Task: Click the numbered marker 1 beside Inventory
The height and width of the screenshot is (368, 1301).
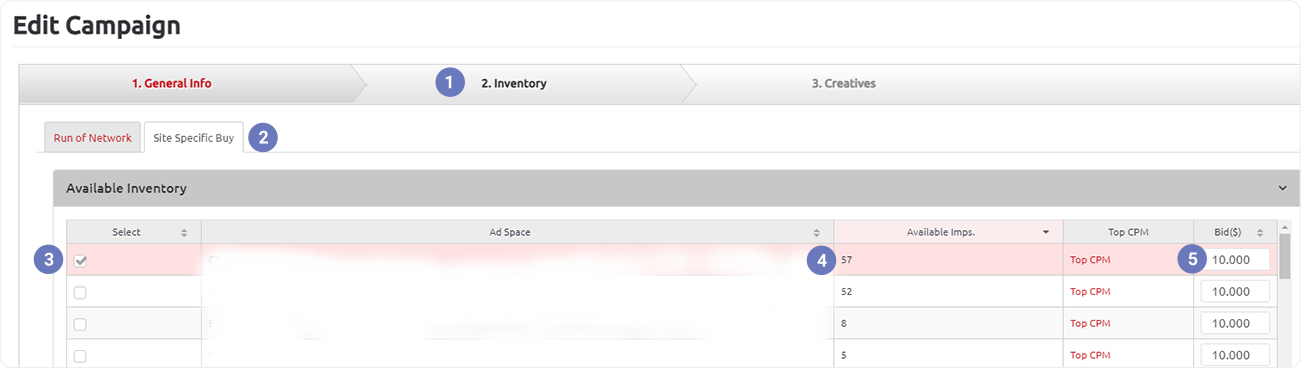Action: click(450, 83)
